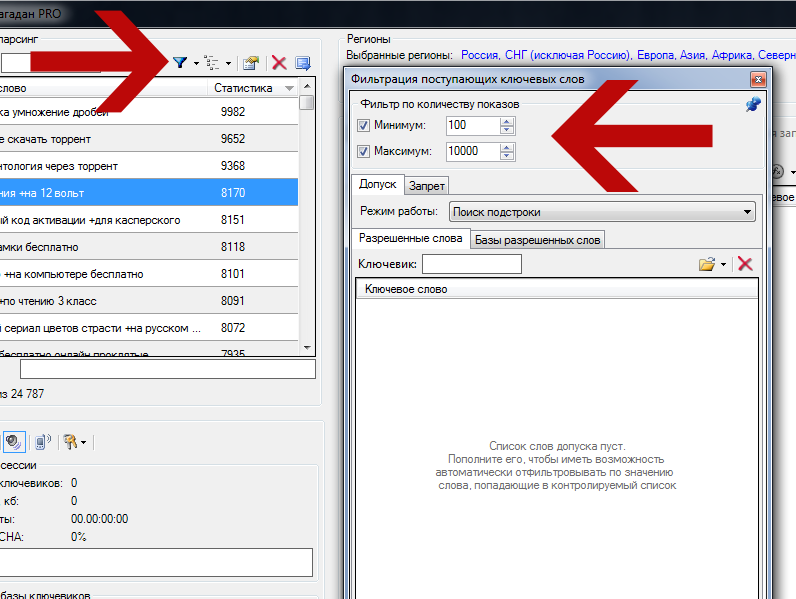
Task: Click the keys icon in lower toolbar
Action: tap(71, 442)
